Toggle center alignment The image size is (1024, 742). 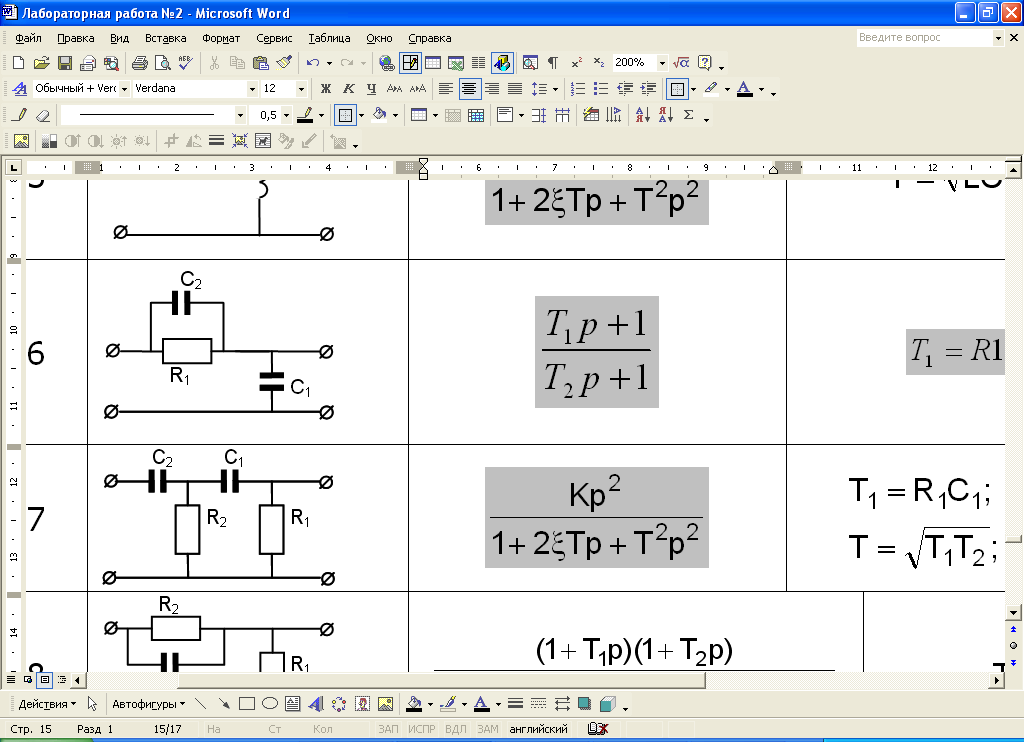[x=469, y=89]
